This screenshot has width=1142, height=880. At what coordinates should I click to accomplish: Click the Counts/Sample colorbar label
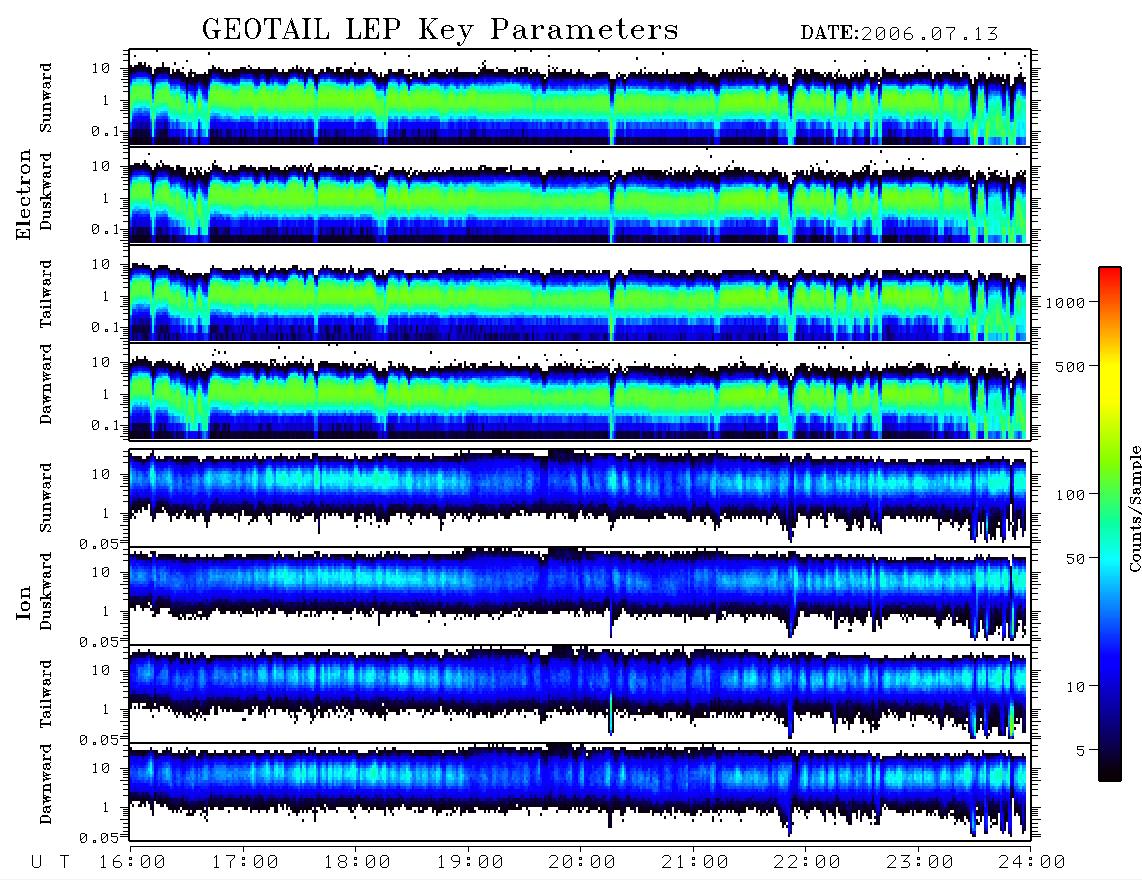tap(1134, 508)
